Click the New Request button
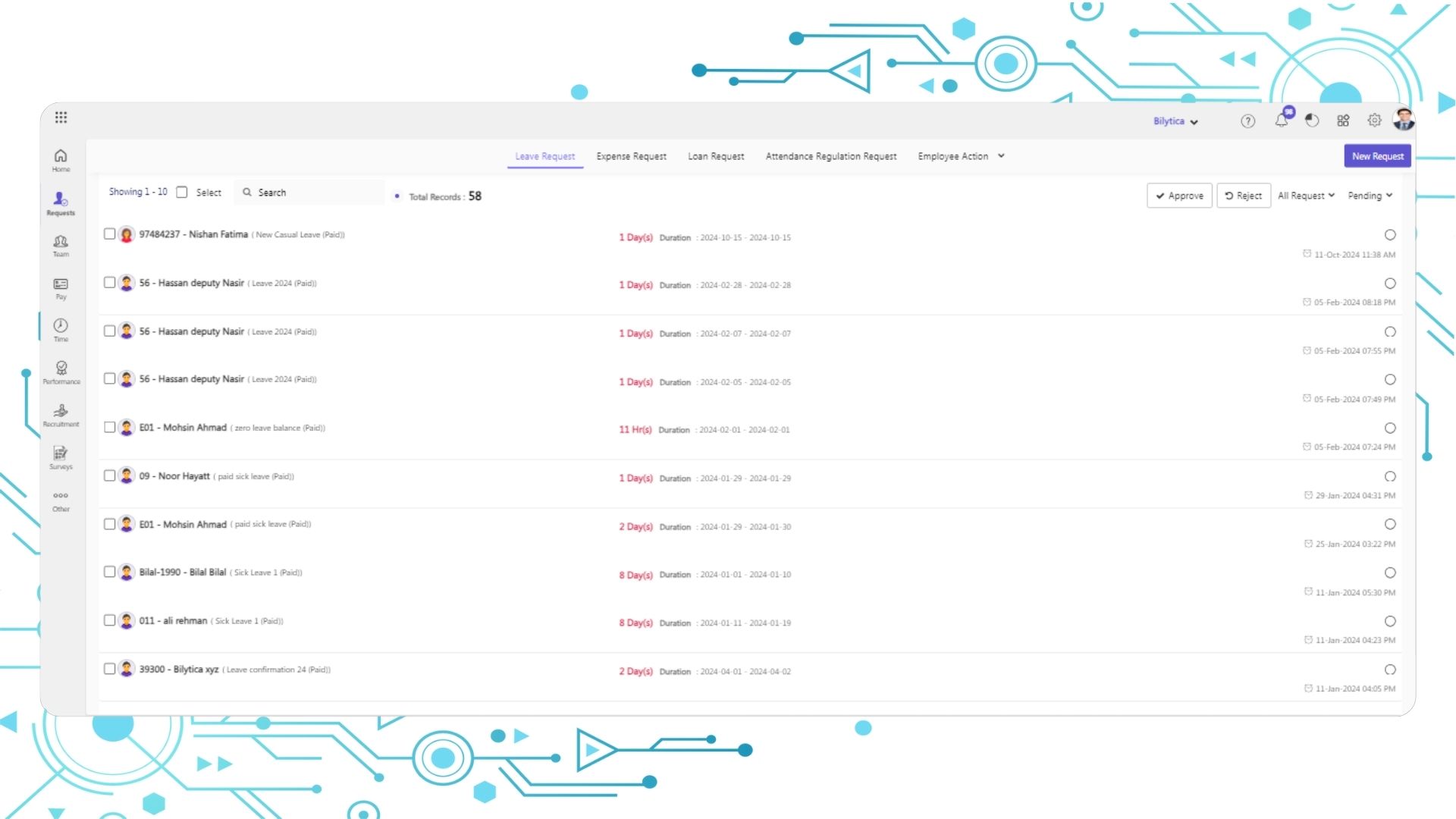Viewport: 1456px width, 819px height. (1378, 155)
